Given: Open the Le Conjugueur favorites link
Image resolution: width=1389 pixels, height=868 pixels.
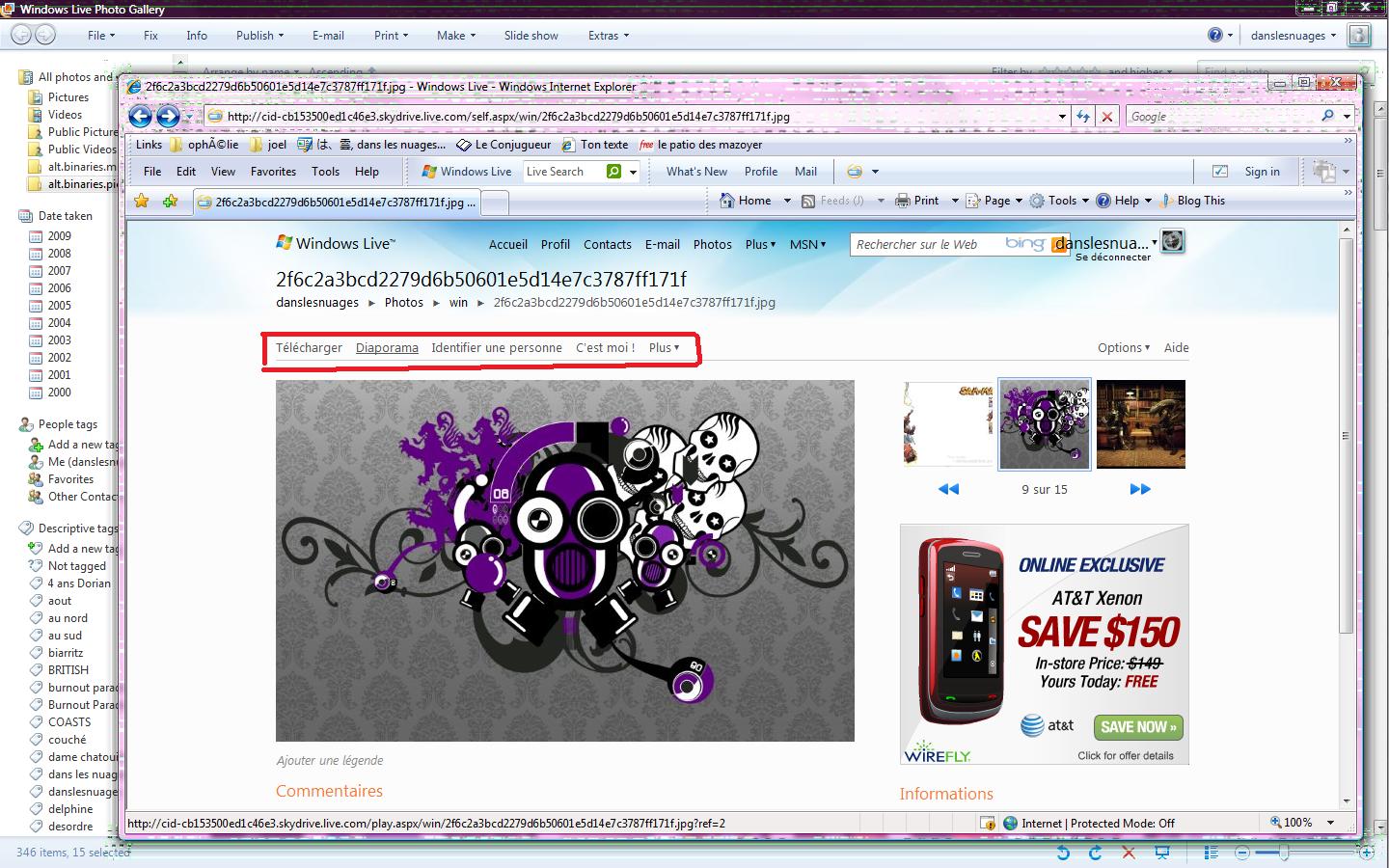Looking at the screenshot, I should (503, 145).
